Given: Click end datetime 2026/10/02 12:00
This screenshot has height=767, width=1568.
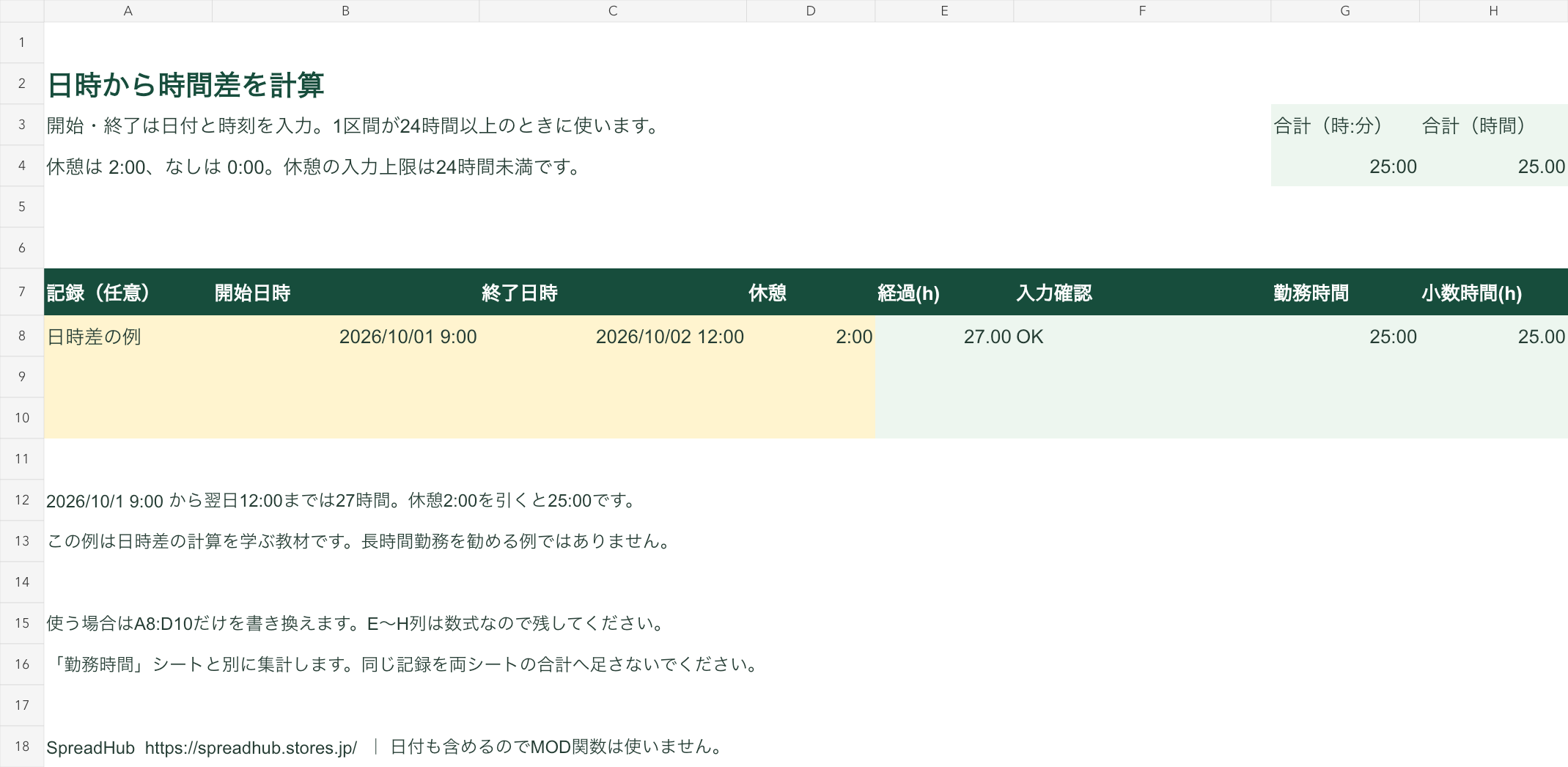Looking at the screenshot, I should [669, 337].
